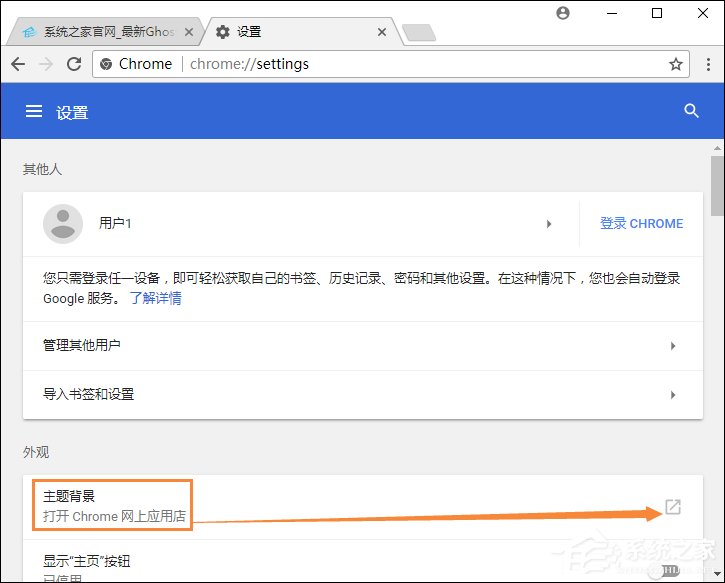Click the 其他人 section heading
725x583 pixels.
point(42,169)
